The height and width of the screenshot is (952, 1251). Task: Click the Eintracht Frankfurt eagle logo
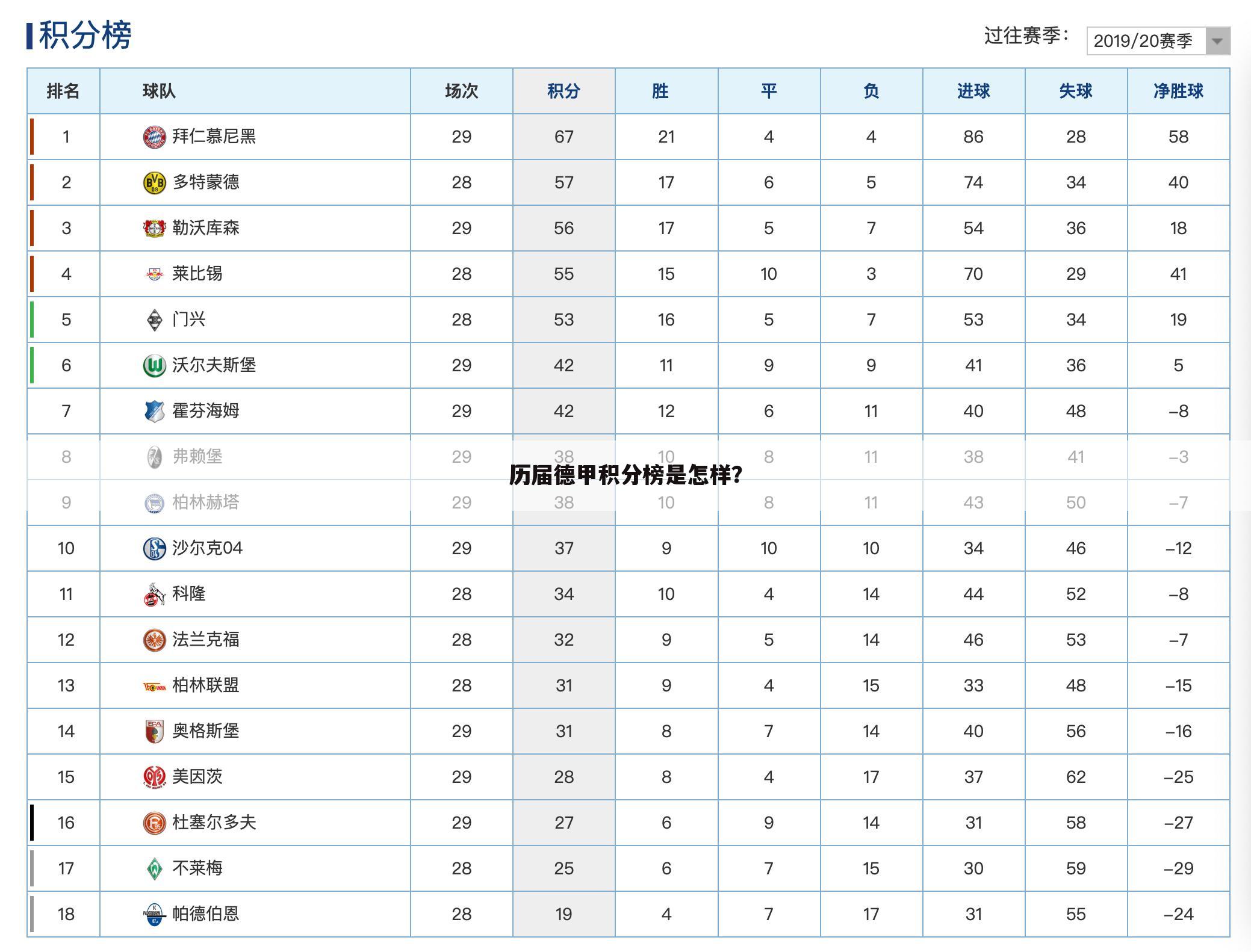pos(154,640)
